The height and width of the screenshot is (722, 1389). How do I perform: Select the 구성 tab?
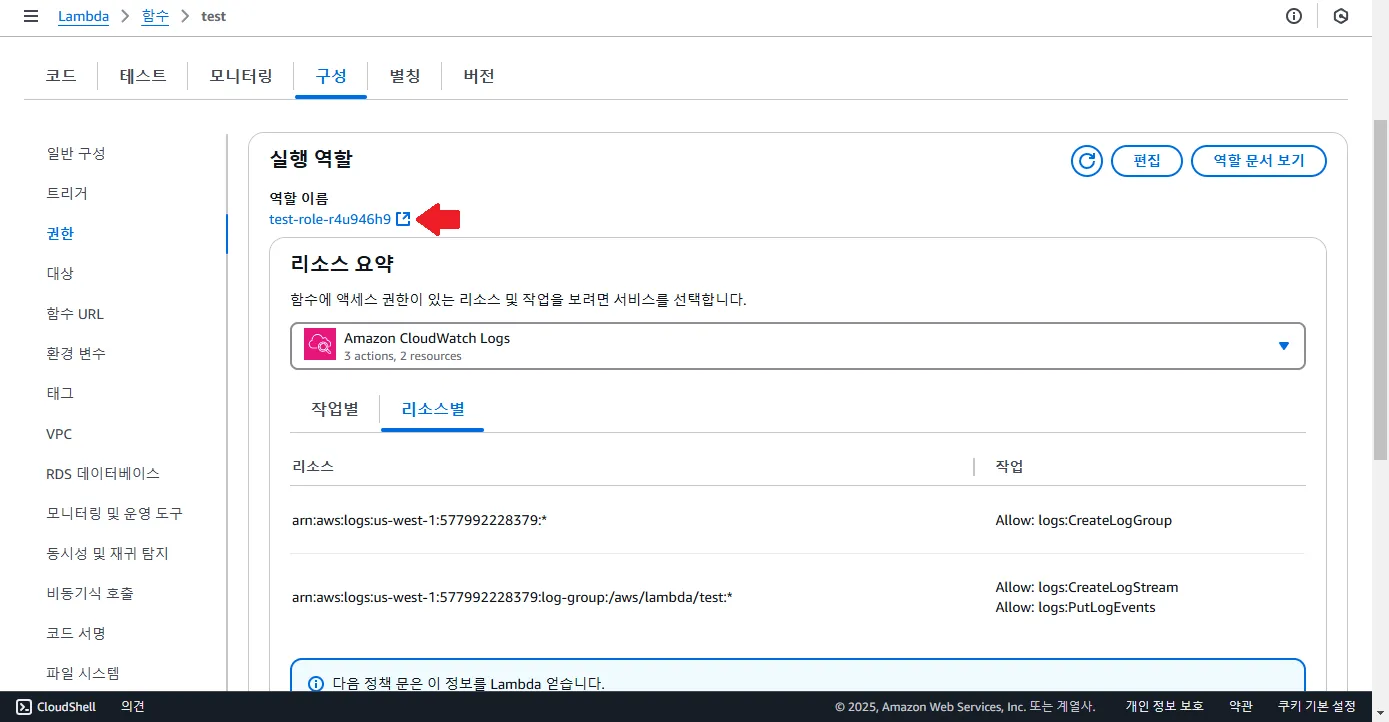(331, 76)
